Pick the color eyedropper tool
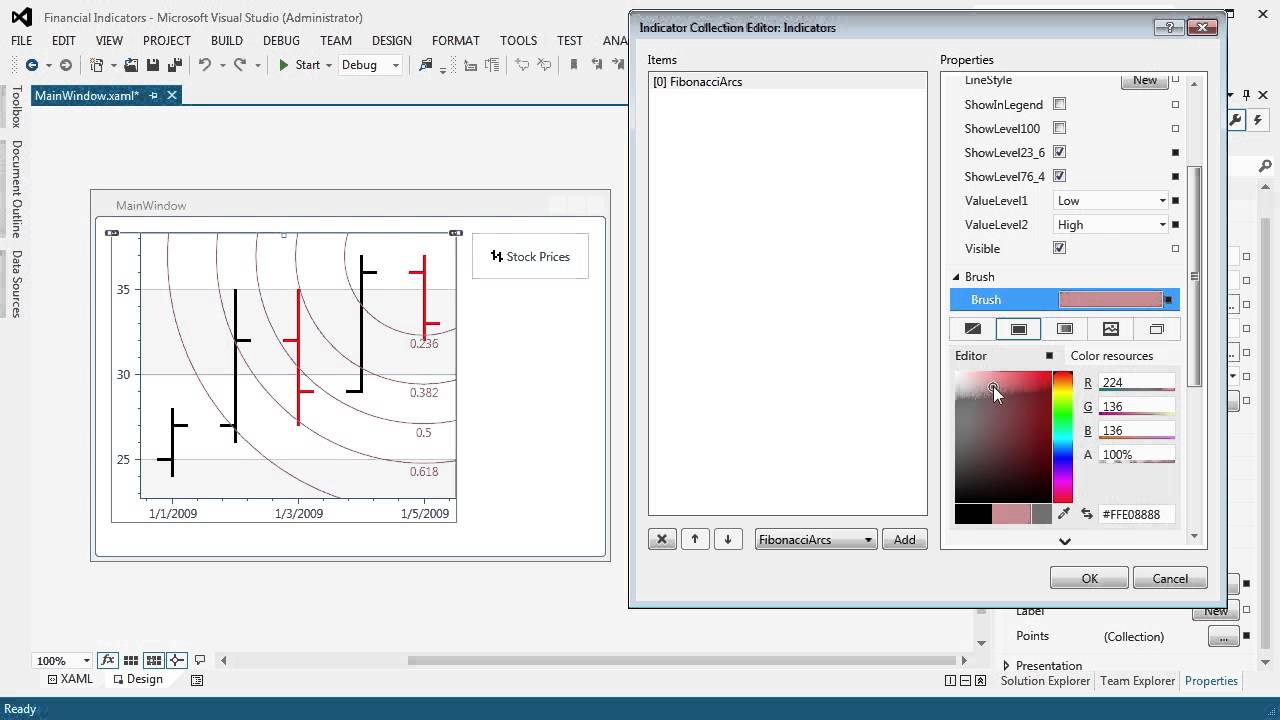 [x=1064, y=514]
